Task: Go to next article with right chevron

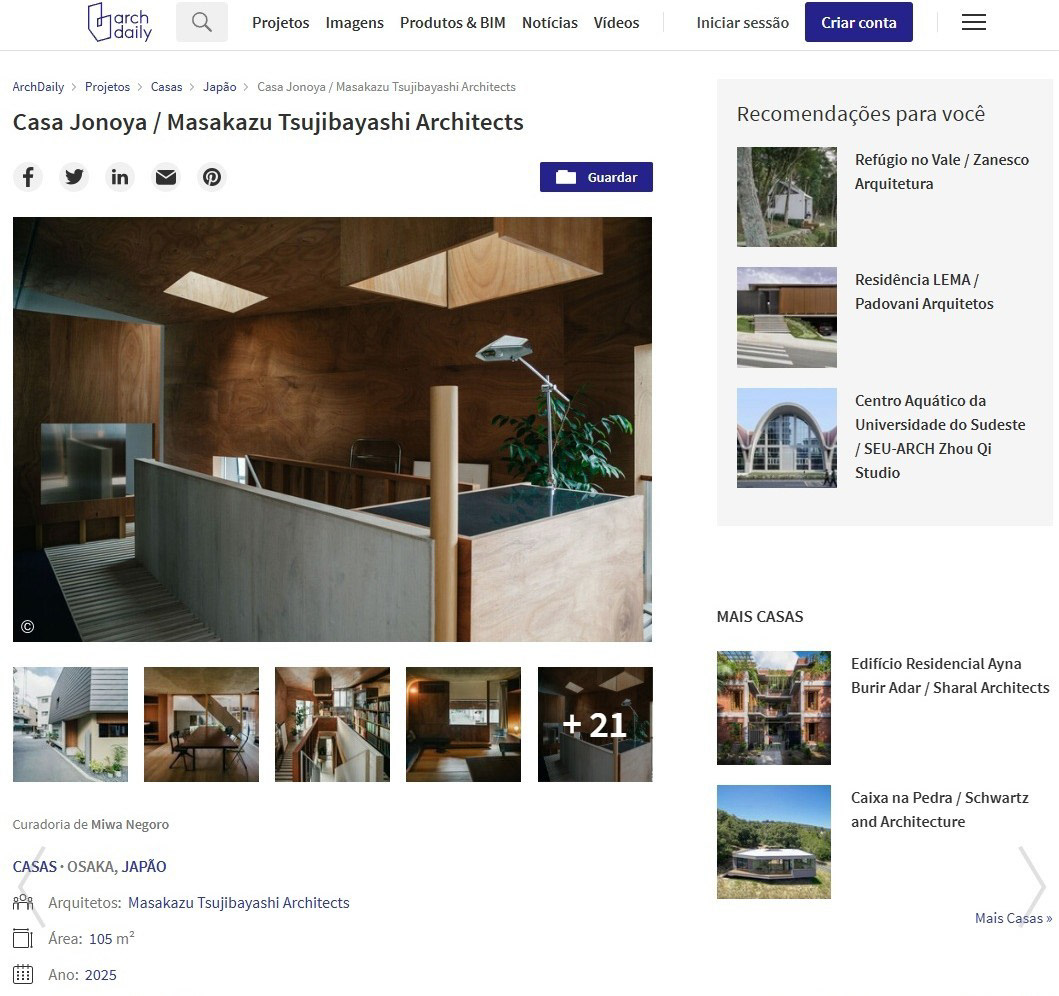Action: [1032, 886]
